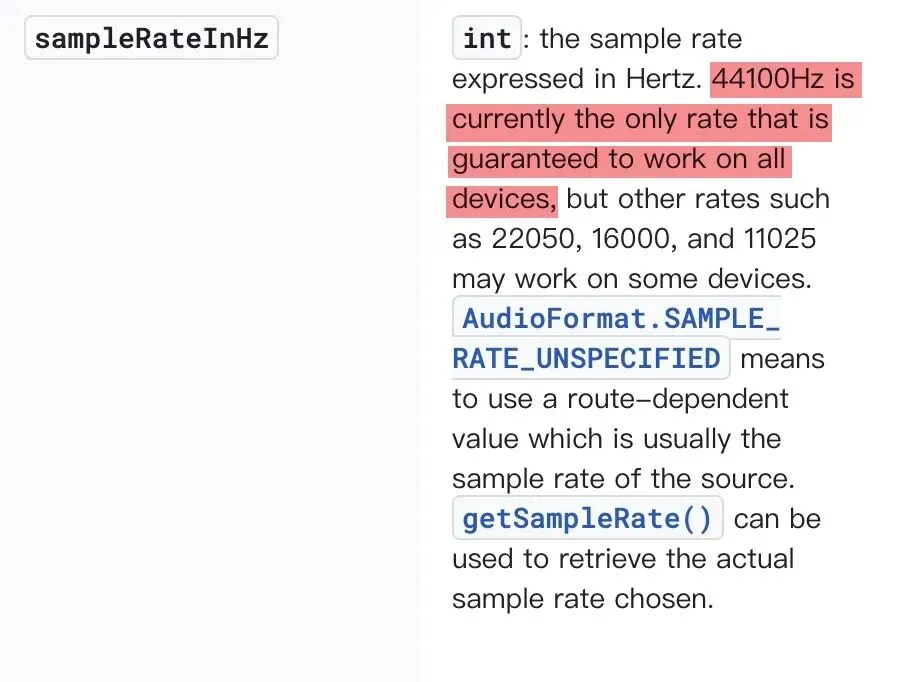This screenshot has height=682, width=916.
Task: Click the int type code label
Action: click(x=487, y=40)
